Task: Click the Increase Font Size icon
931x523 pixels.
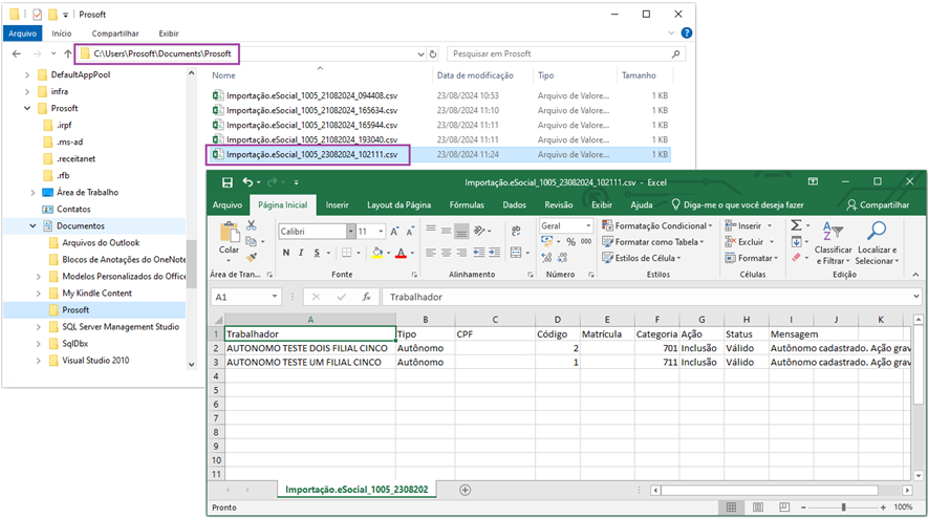Action: pos(395,231)
